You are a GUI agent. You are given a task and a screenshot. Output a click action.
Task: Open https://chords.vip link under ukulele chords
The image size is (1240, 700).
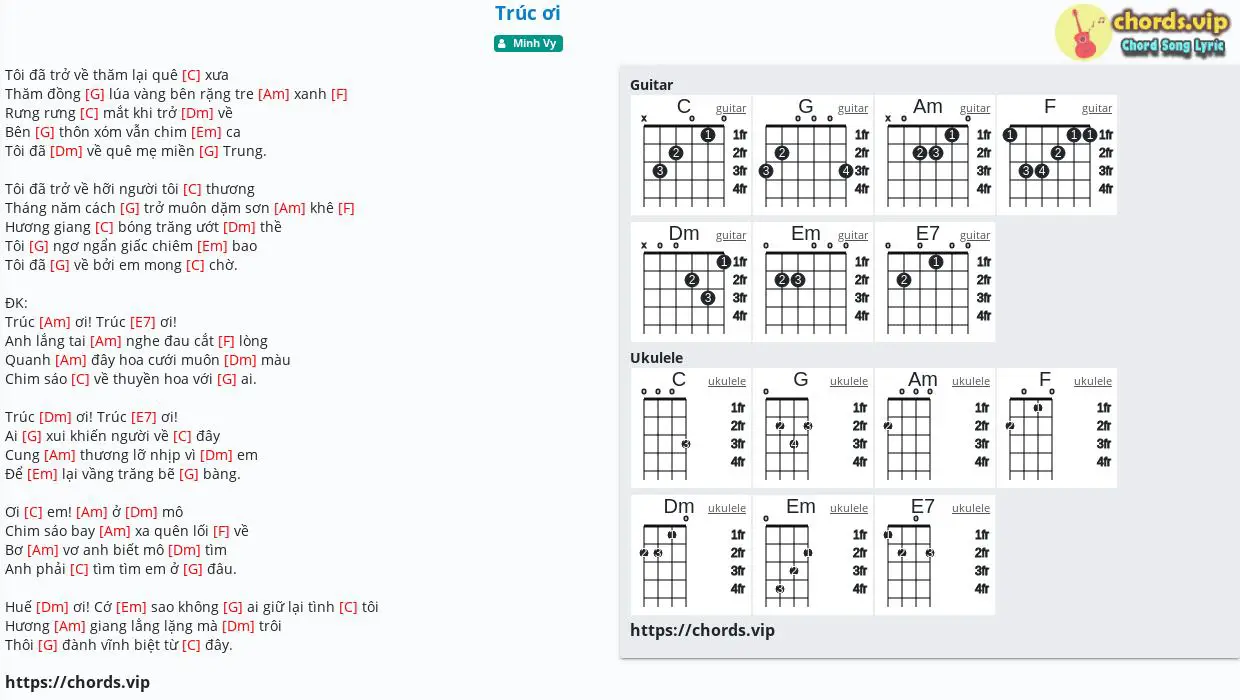tap(702, 630)
